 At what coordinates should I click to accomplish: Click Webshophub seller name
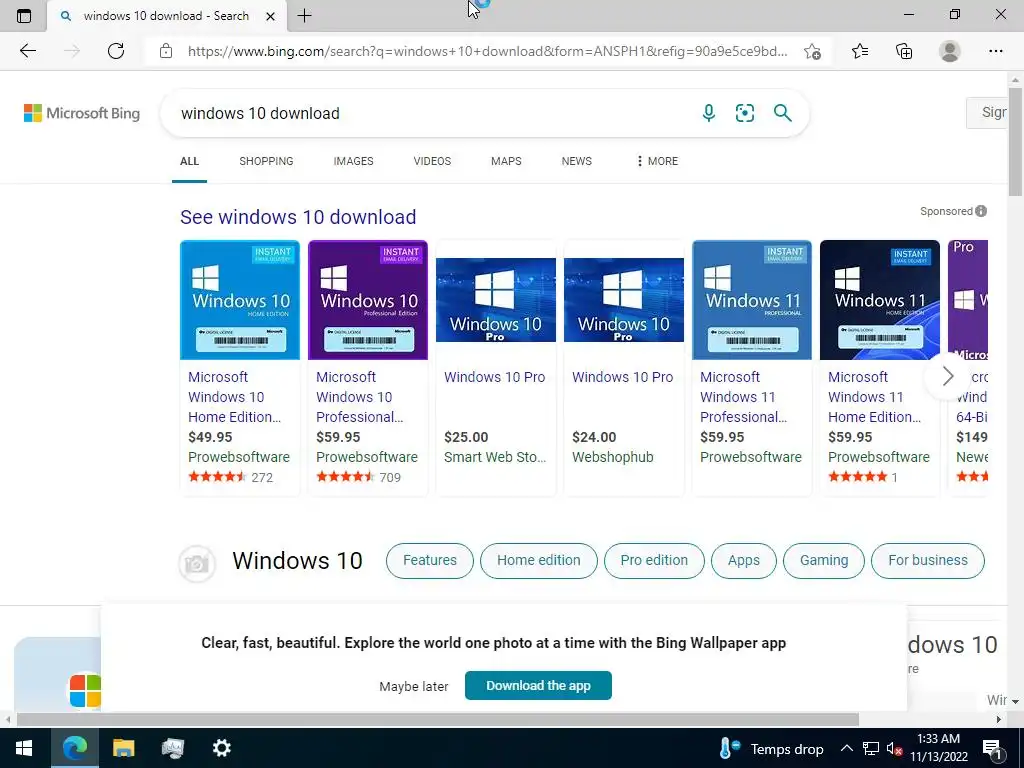(613, 456)
